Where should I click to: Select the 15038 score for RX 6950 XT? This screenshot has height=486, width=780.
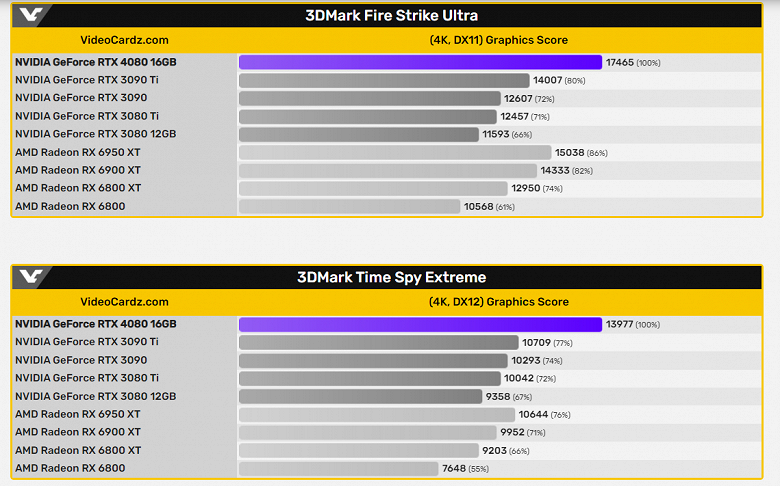(x=569, y=152)
